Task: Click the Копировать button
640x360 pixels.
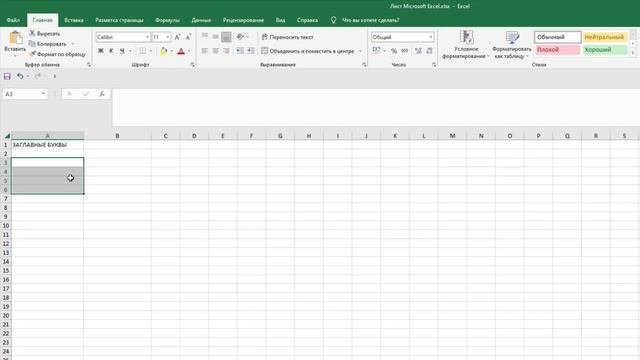Action: click(x=47, y=44)
